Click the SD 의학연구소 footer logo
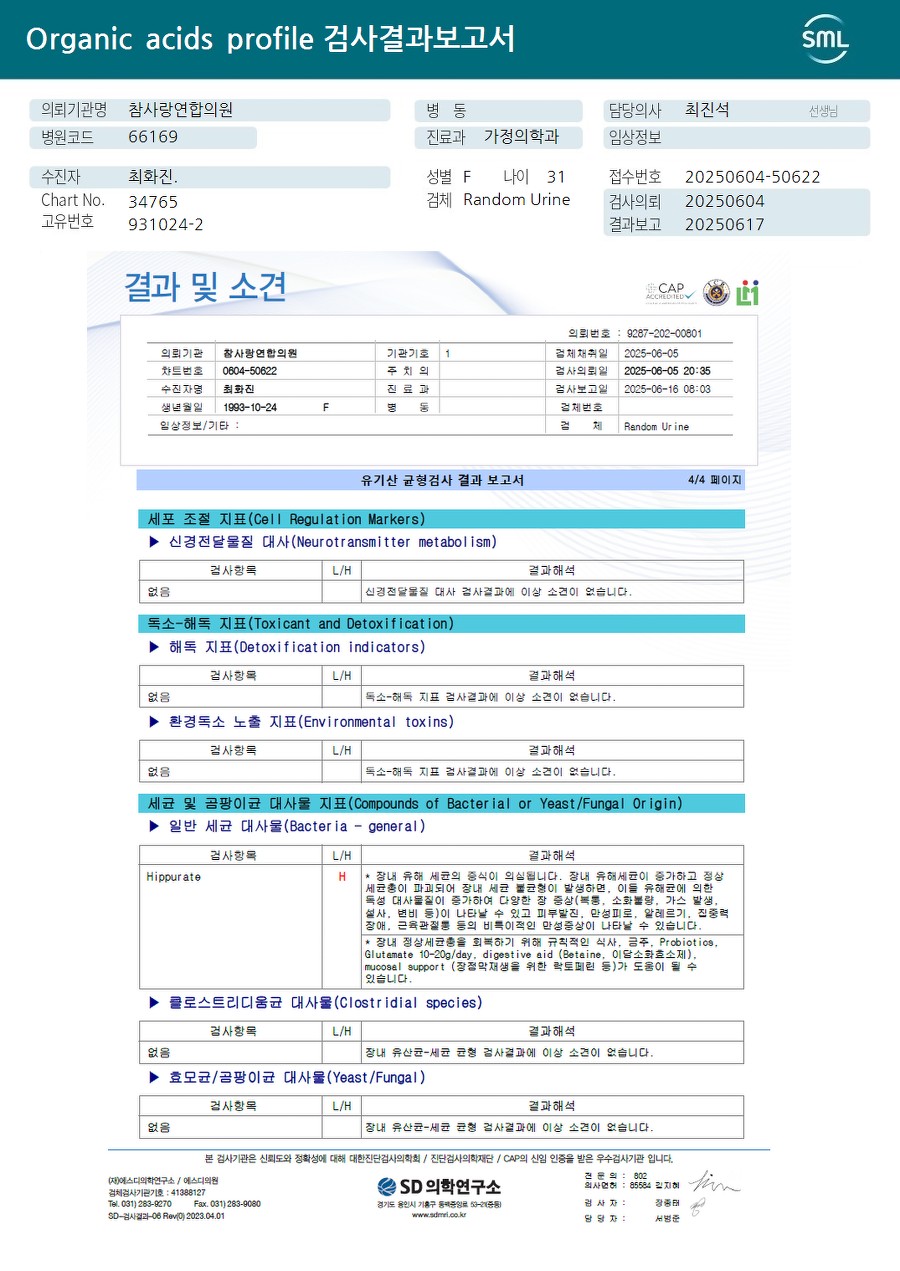The height and width of the screenshot is (1271, 900). tap(439, 1187)
